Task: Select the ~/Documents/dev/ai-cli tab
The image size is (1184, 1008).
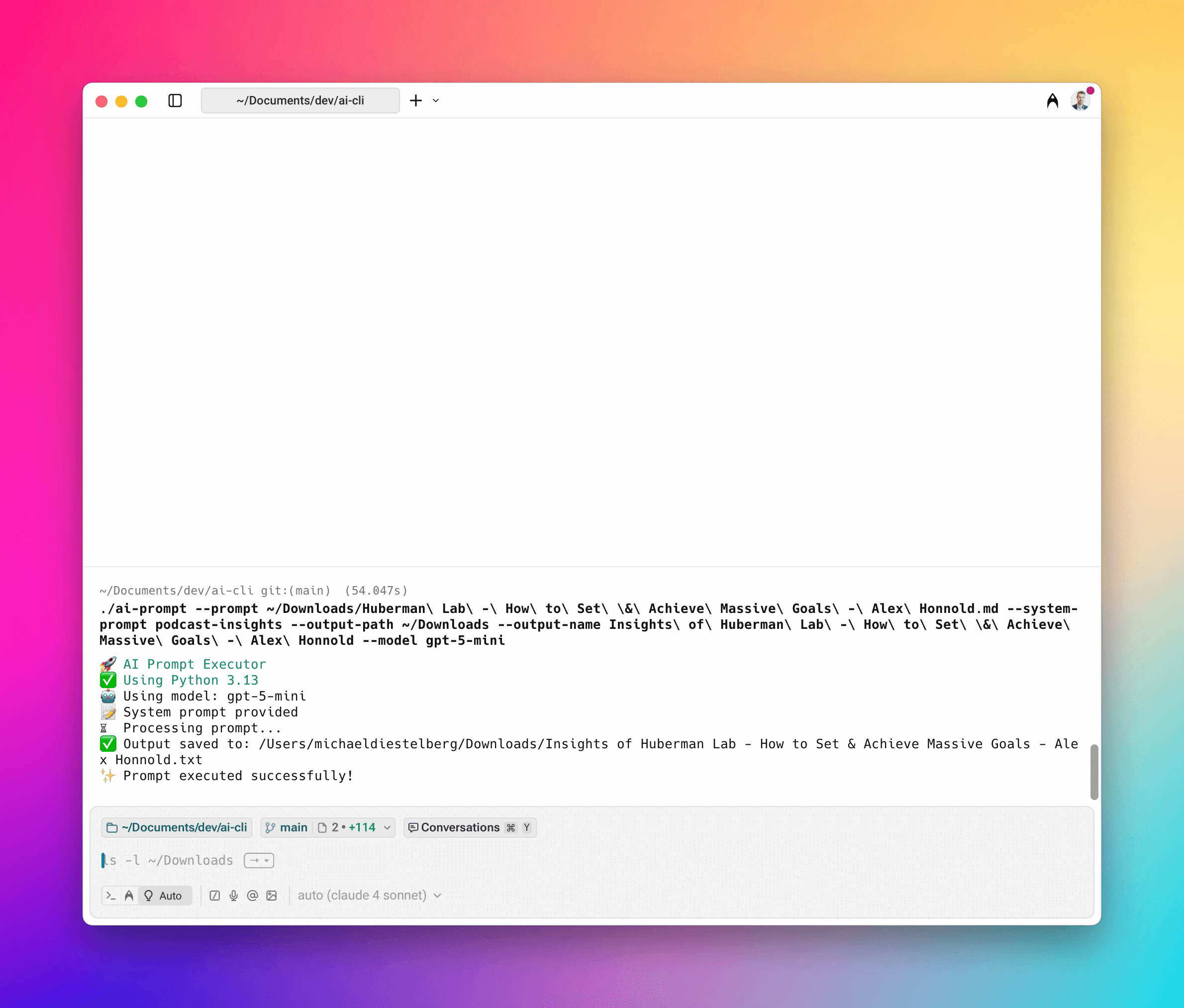Action: [x=300, y=100]
